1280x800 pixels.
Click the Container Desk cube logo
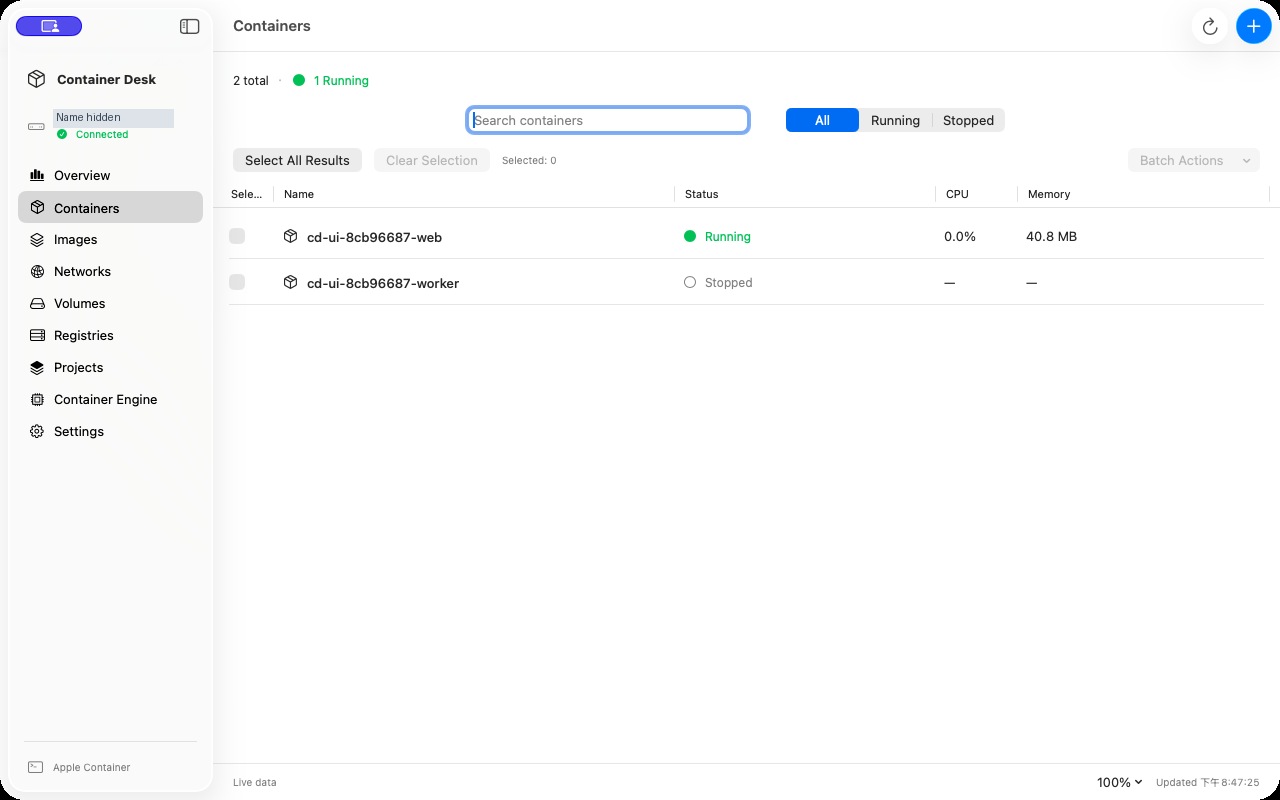(36, 79)
